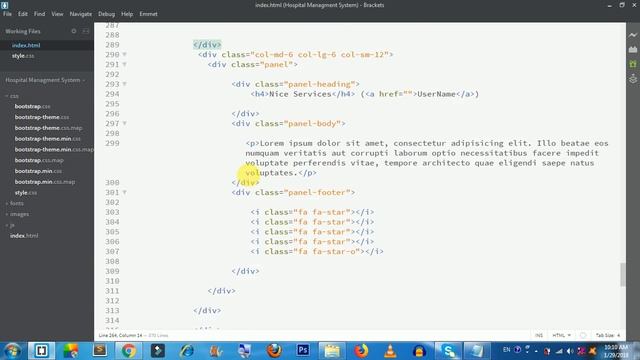Open the View menu

(x=57, y=14)
